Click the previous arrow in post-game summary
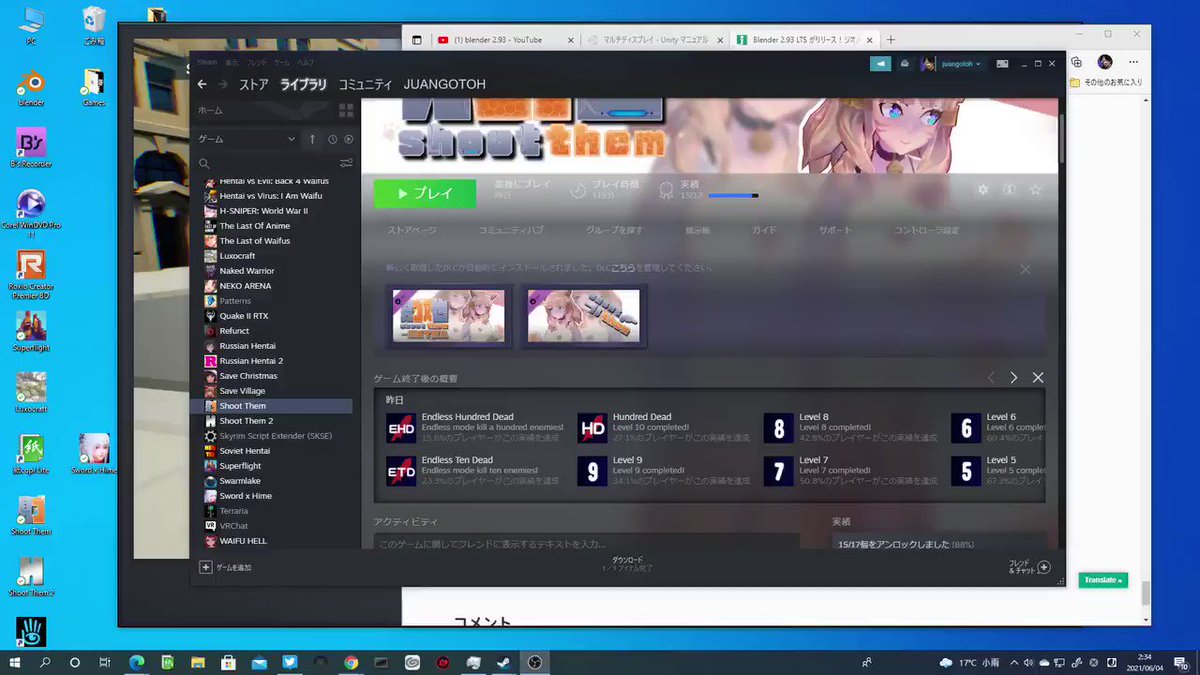1200x675 pixels. point(991,377)
